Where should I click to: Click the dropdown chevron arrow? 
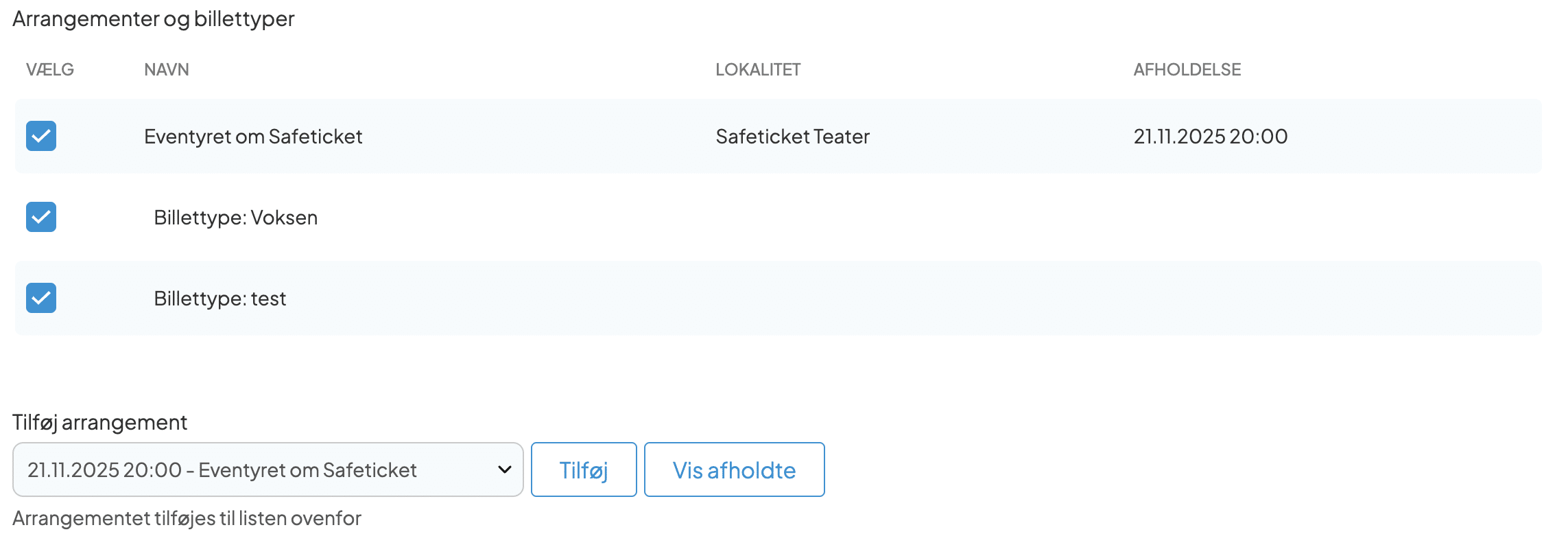tap(505, 469)
